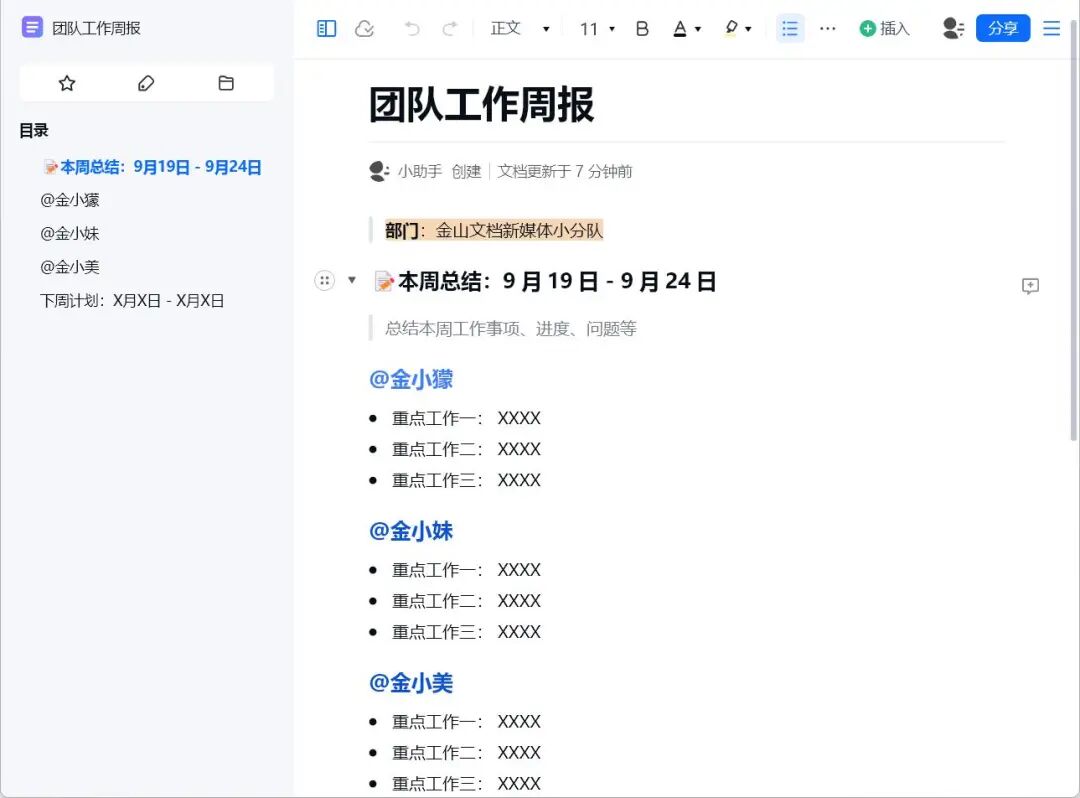Image resolution: width=1080 pixels, height=798 pixels.
Task: Click 重点工作一 under @金小獴
Action: (x=466, y=419)
